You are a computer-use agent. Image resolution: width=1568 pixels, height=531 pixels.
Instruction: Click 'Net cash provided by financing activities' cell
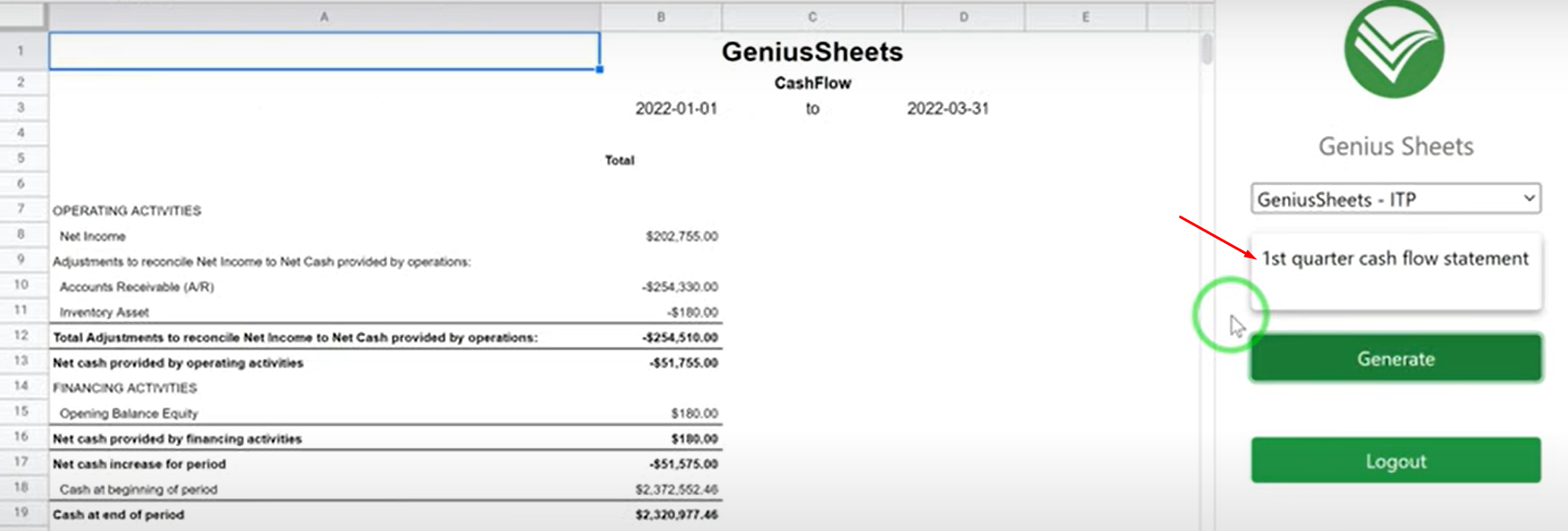[177, 438]
